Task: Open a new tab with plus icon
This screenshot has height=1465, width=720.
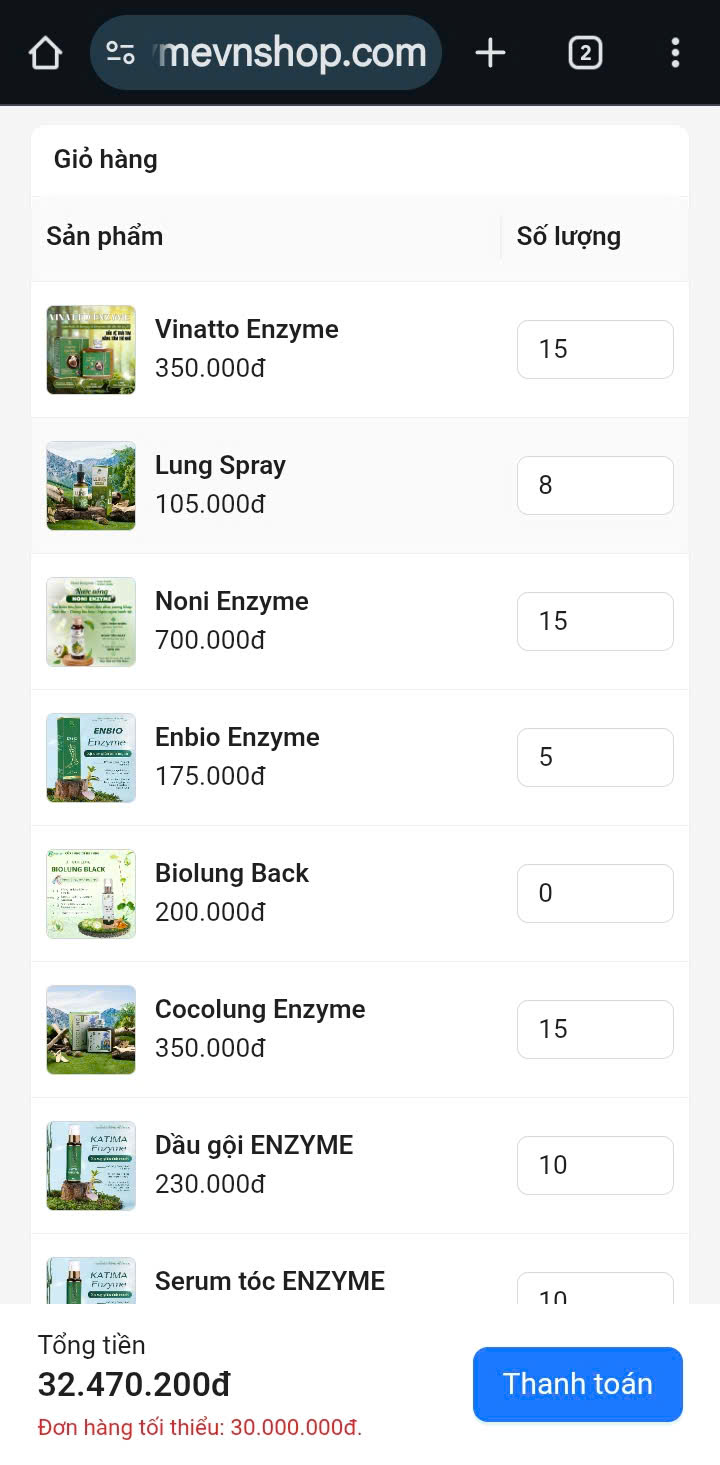Action: tap(490, 53)
